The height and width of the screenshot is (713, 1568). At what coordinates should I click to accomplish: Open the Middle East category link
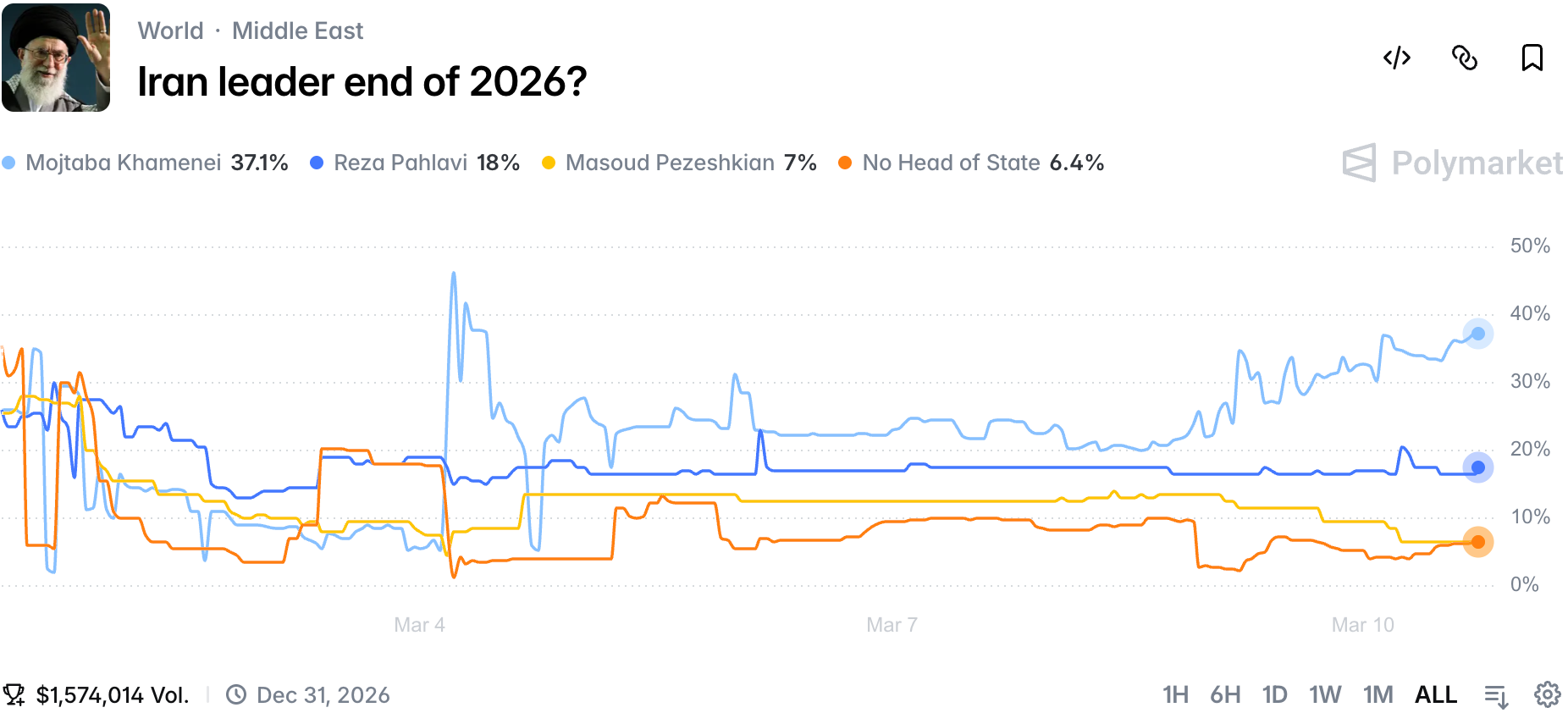pyautogui.click(x=297, y=31)
